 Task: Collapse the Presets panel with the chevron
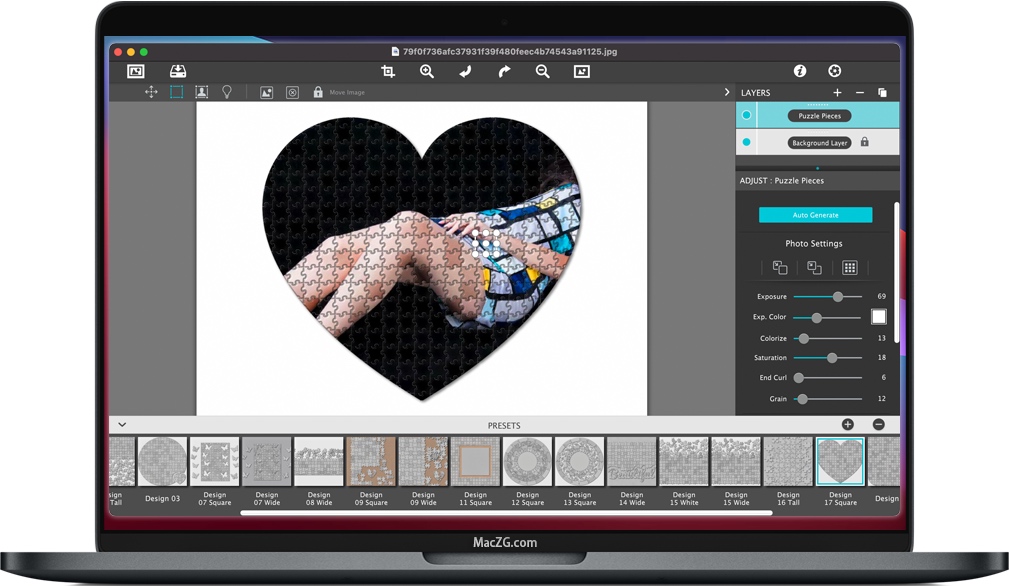121,424
